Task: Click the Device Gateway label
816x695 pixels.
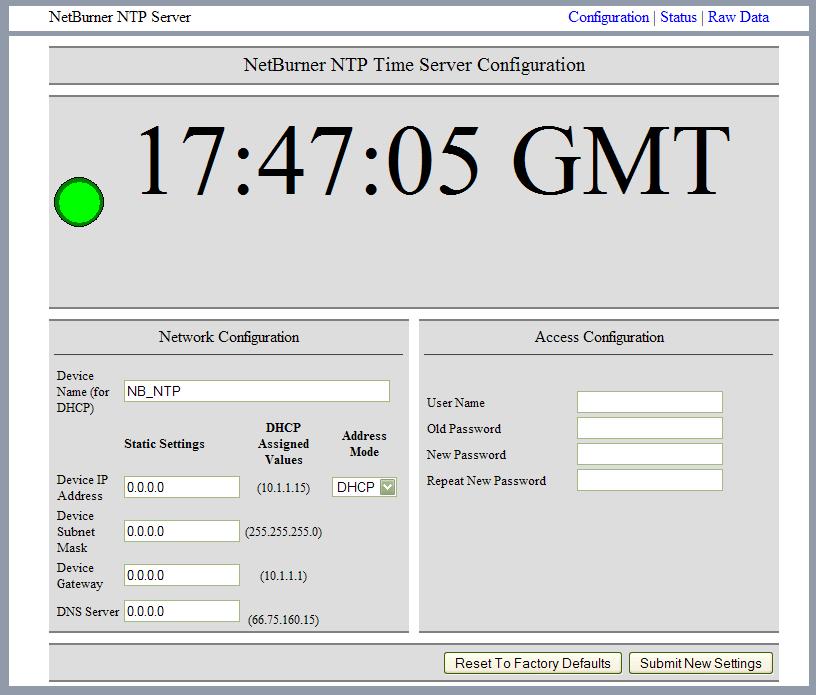Action: [80, 576]
